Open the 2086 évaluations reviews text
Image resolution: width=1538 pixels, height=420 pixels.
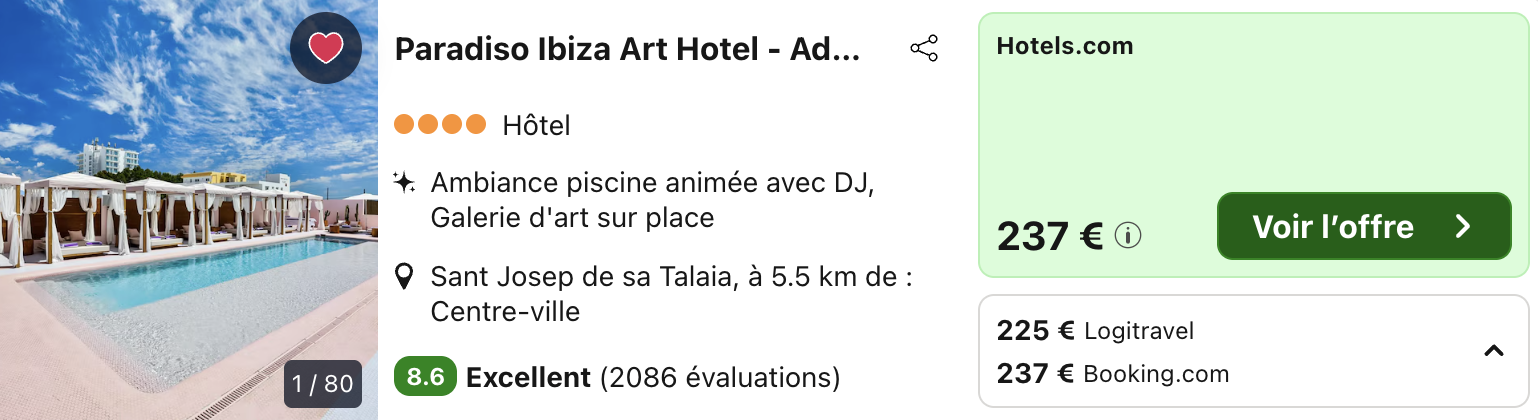pos(720,378)
